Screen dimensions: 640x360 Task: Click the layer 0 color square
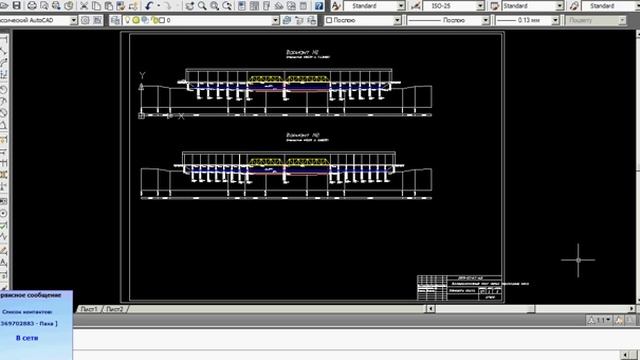[x=162, y=20]
